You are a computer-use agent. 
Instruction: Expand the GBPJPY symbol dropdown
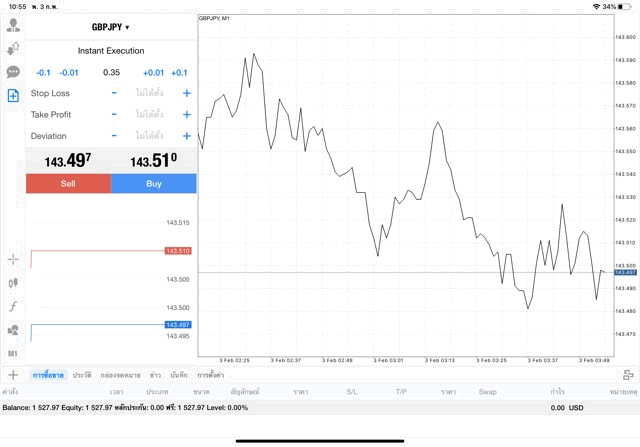(110, 27)
